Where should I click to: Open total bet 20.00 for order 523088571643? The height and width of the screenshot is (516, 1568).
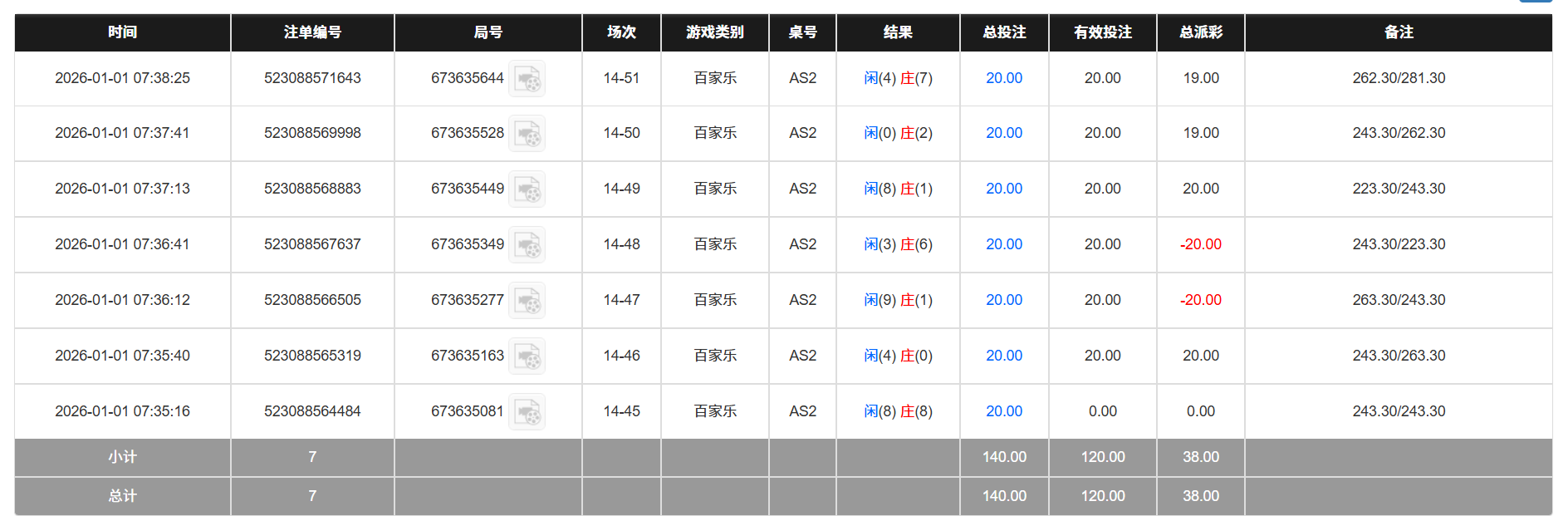tap(1004, 78)
